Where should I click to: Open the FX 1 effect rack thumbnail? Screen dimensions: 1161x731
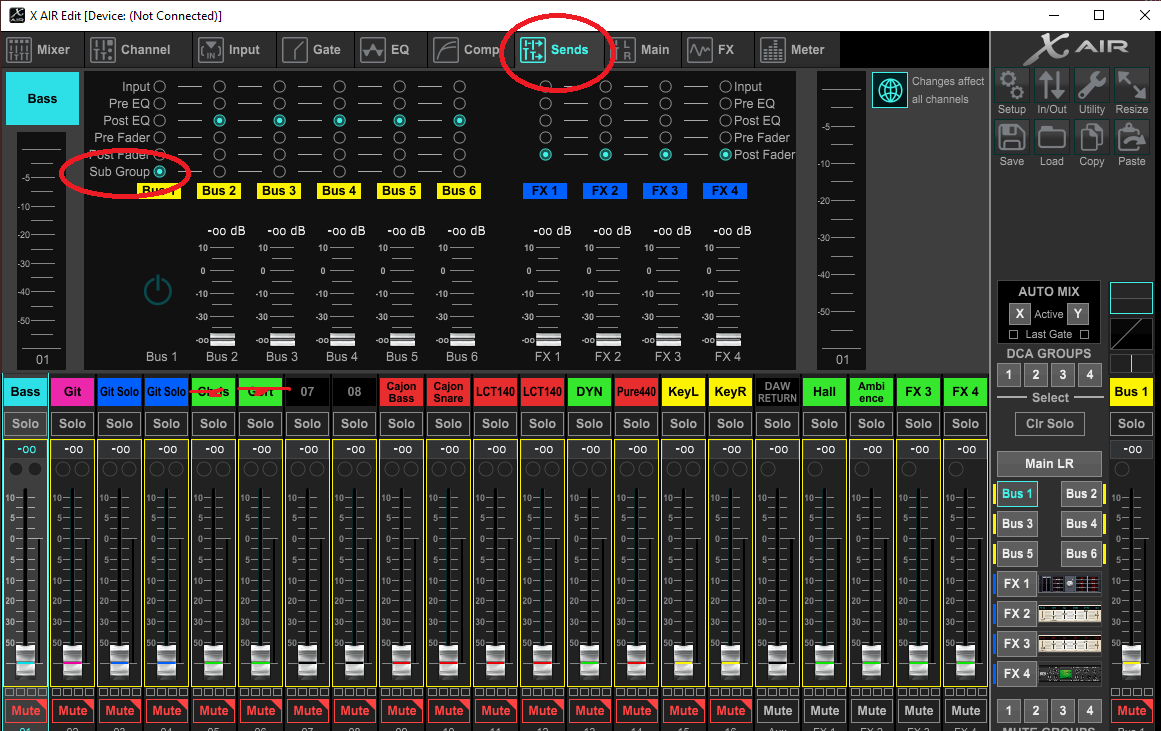pos(1069,584)
